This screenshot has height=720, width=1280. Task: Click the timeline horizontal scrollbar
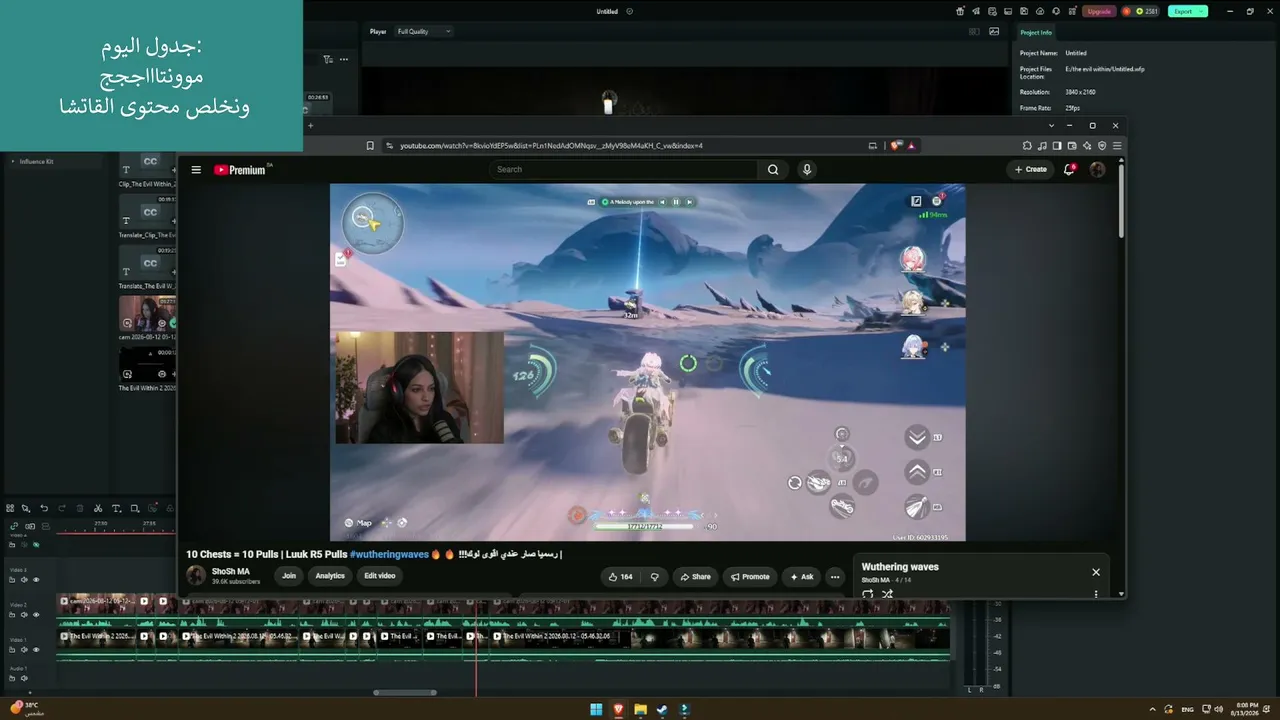(405, 692)
